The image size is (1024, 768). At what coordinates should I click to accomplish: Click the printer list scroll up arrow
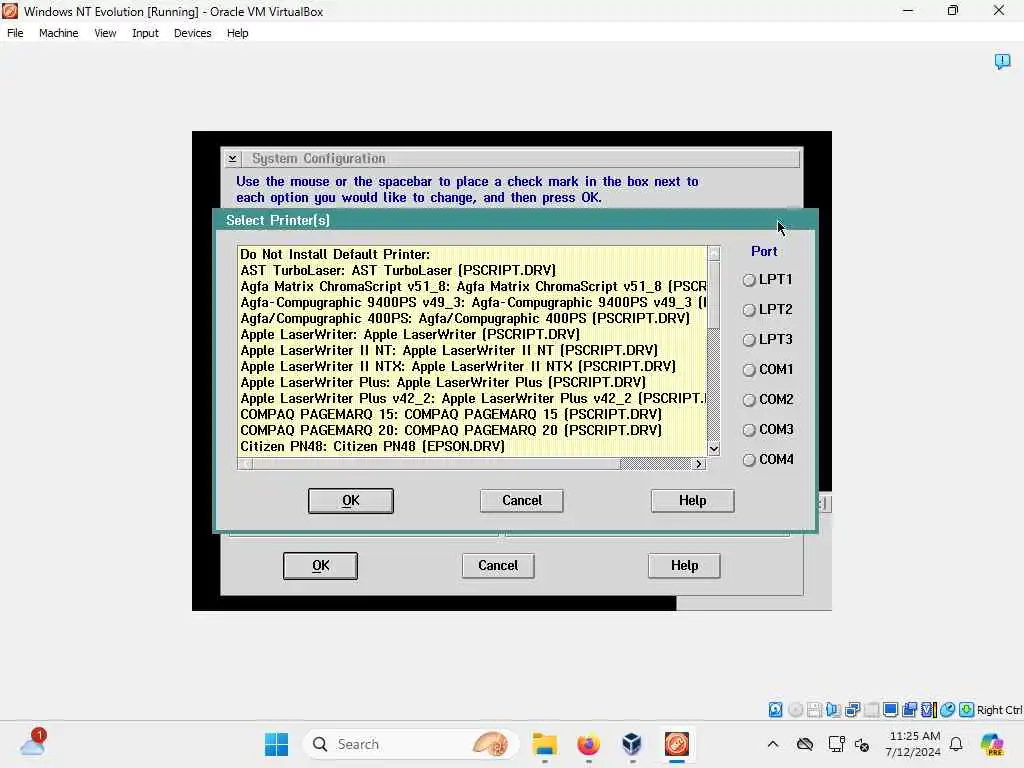click(x=714, y=253)
